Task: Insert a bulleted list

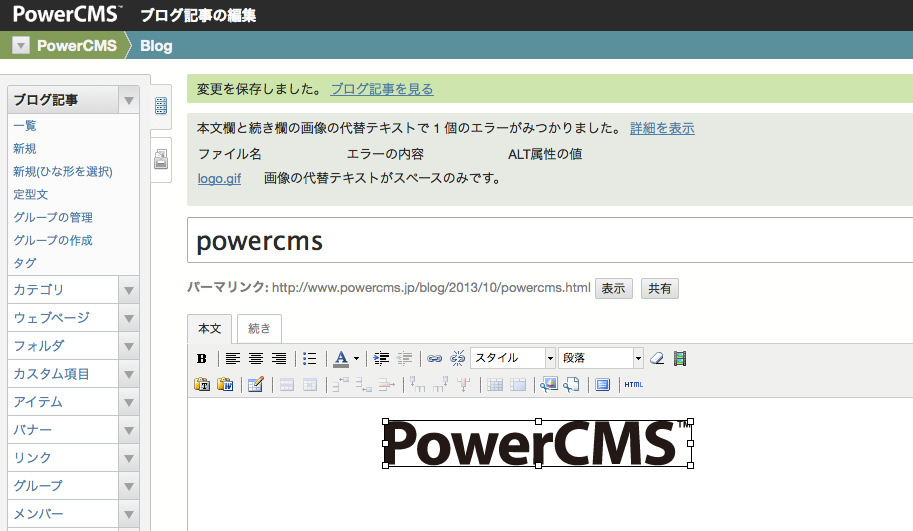Action: point(310,358)
